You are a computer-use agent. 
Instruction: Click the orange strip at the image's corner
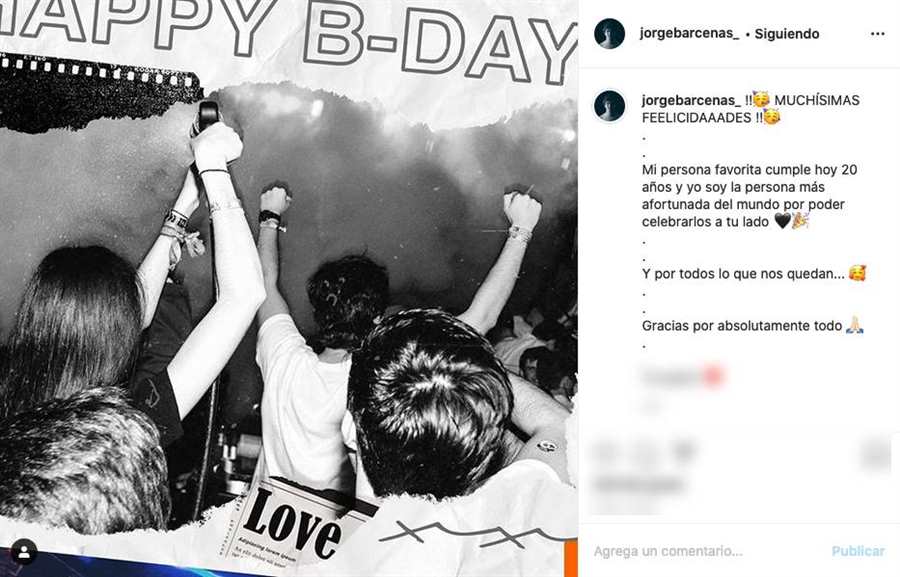(x=571, y=558)
